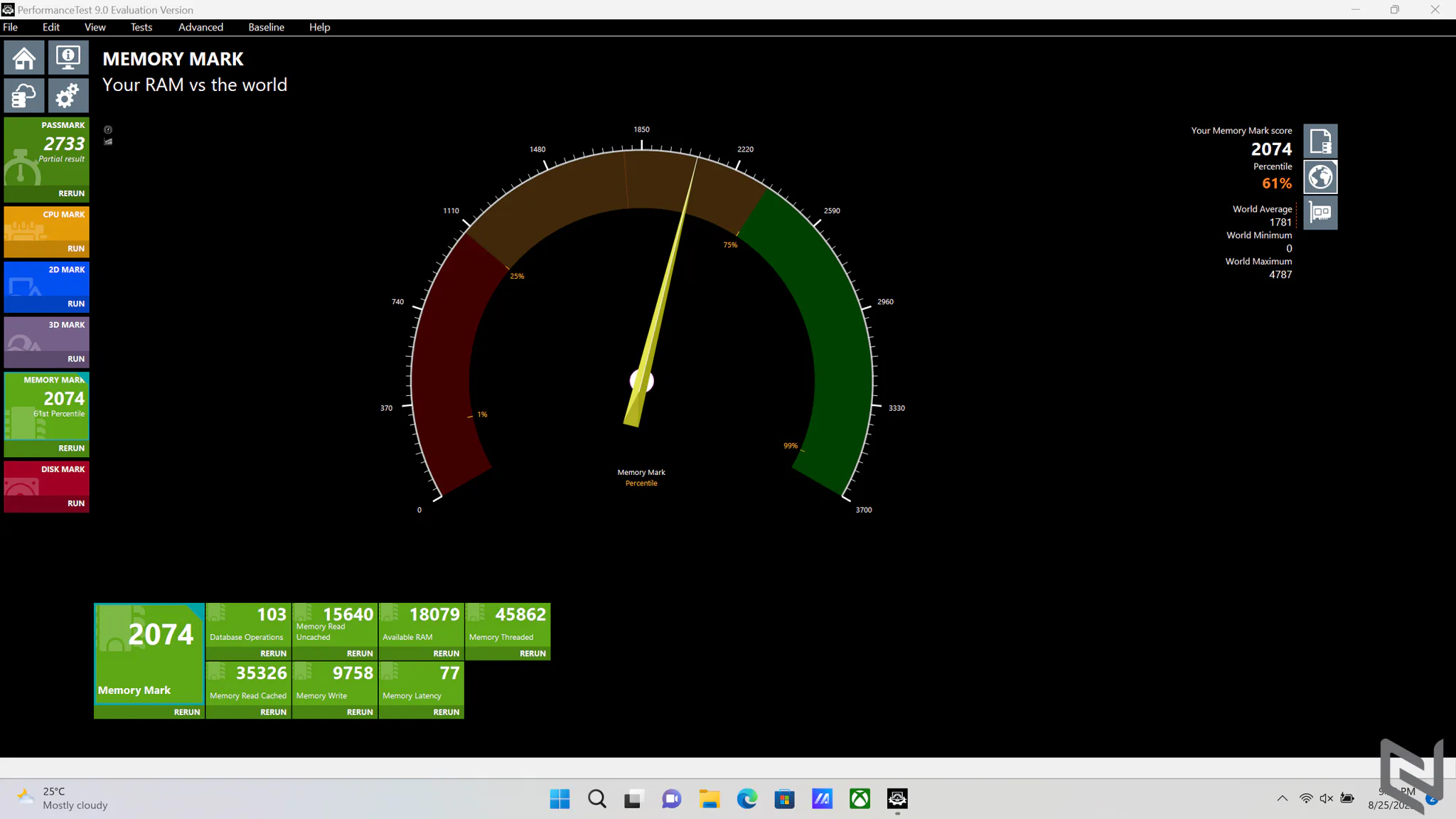The image size is (1456, 819).
Task: Open the Tests menu
Action: click(x=141, y=27)
